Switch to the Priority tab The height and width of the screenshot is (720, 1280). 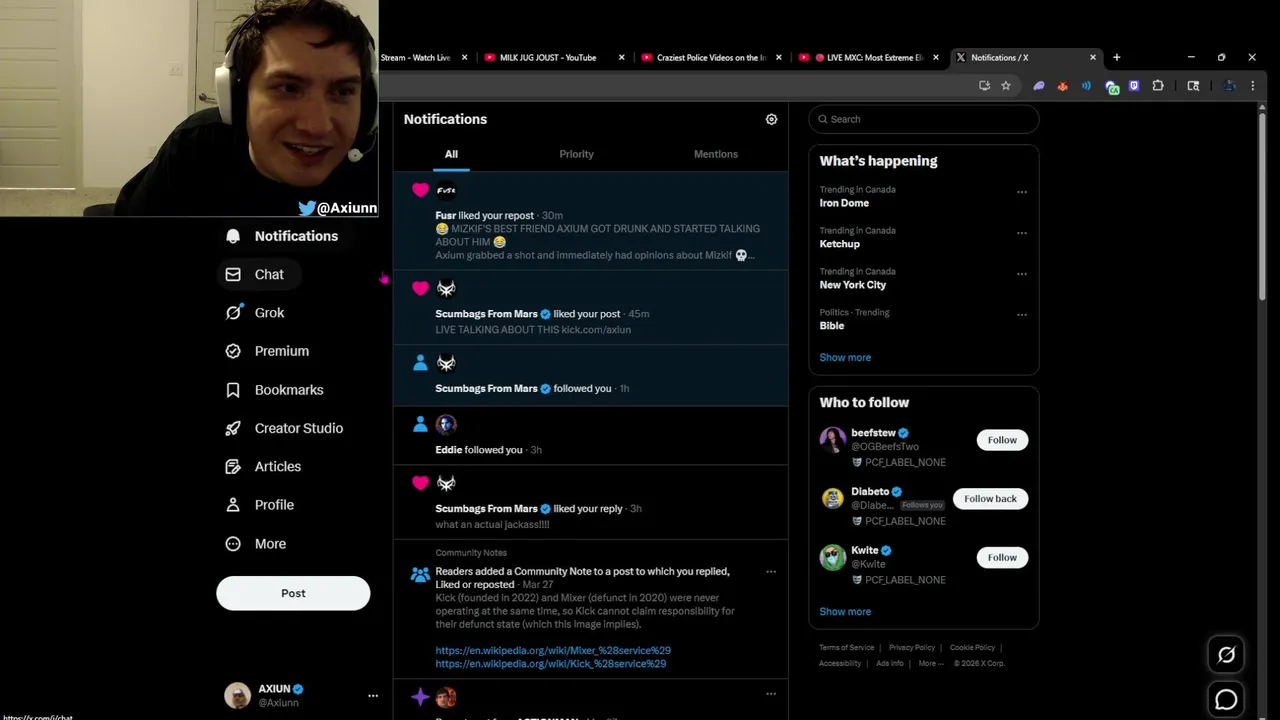click(576, 154)
